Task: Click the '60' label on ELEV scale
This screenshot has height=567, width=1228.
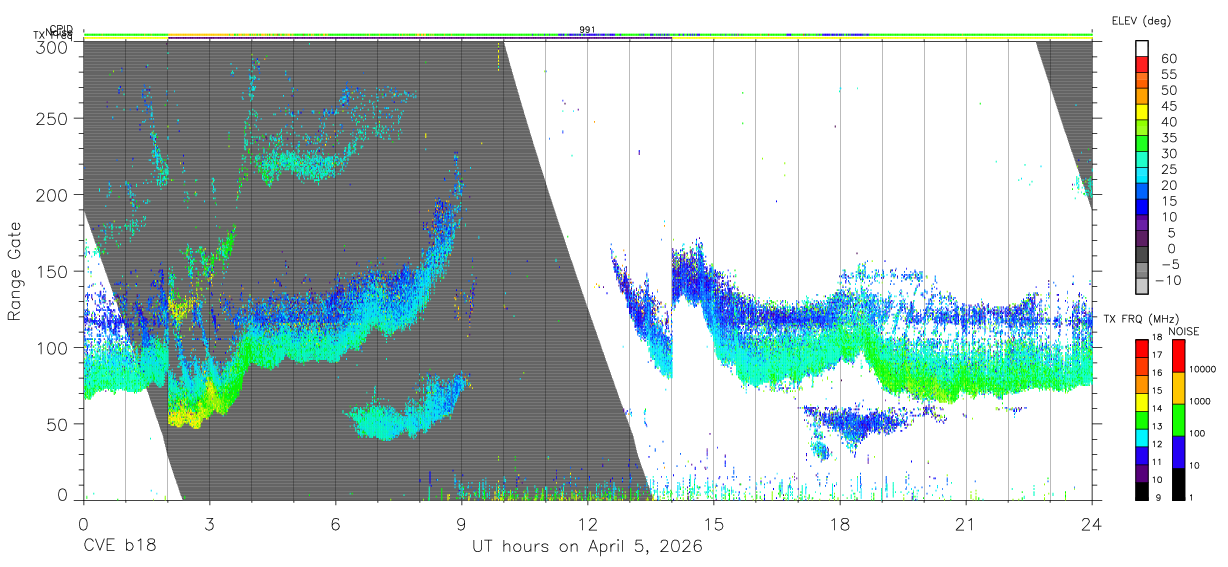Action: click(x=1170, y=57)
